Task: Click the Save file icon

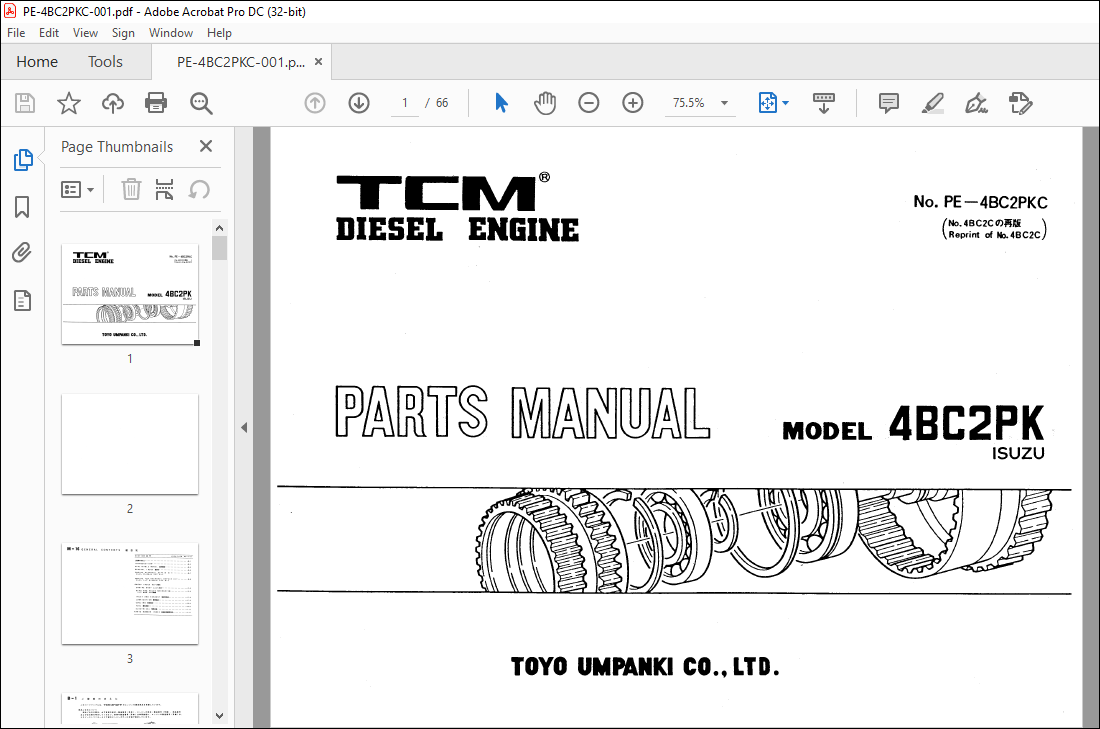Action: point(25,103)
